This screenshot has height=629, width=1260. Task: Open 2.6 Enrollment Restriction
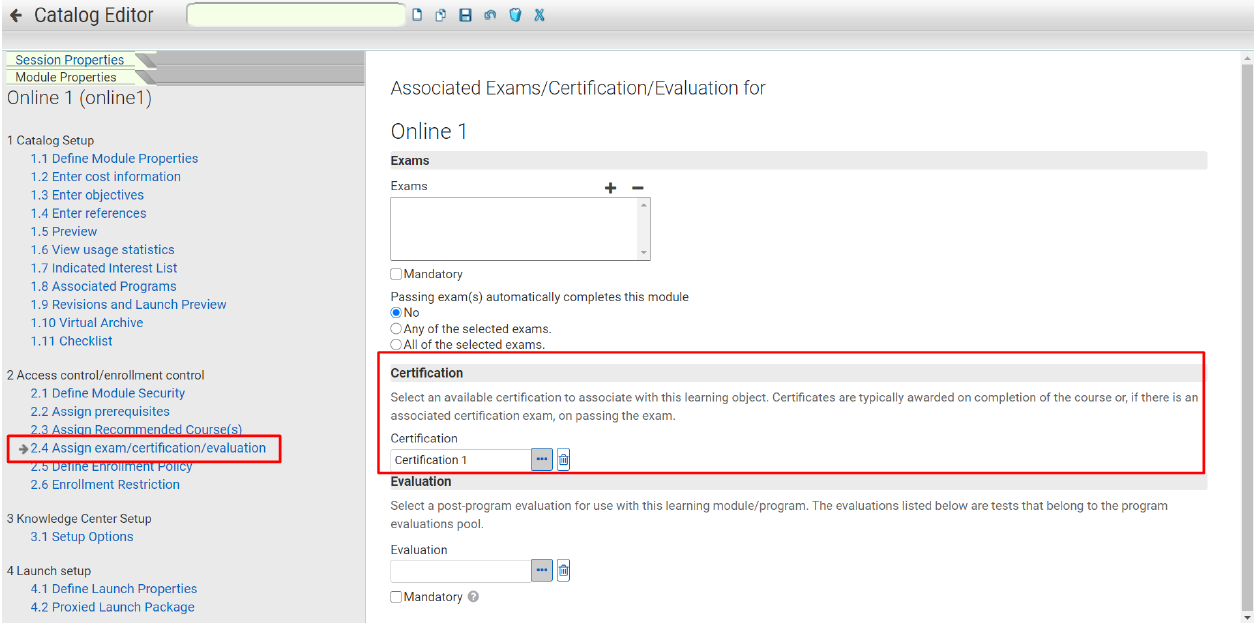coord(105,485)
